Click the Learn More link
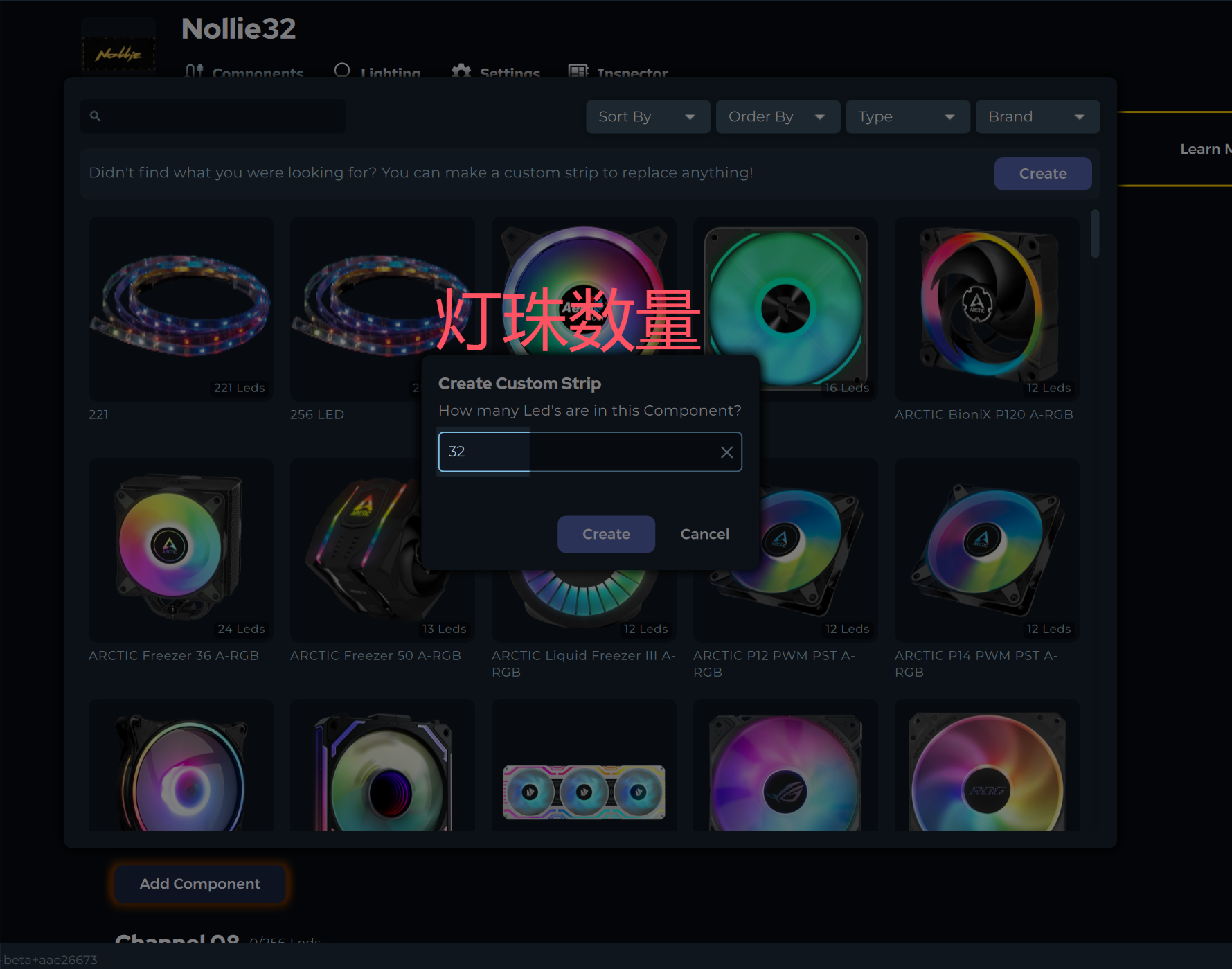 (1206, 149)
